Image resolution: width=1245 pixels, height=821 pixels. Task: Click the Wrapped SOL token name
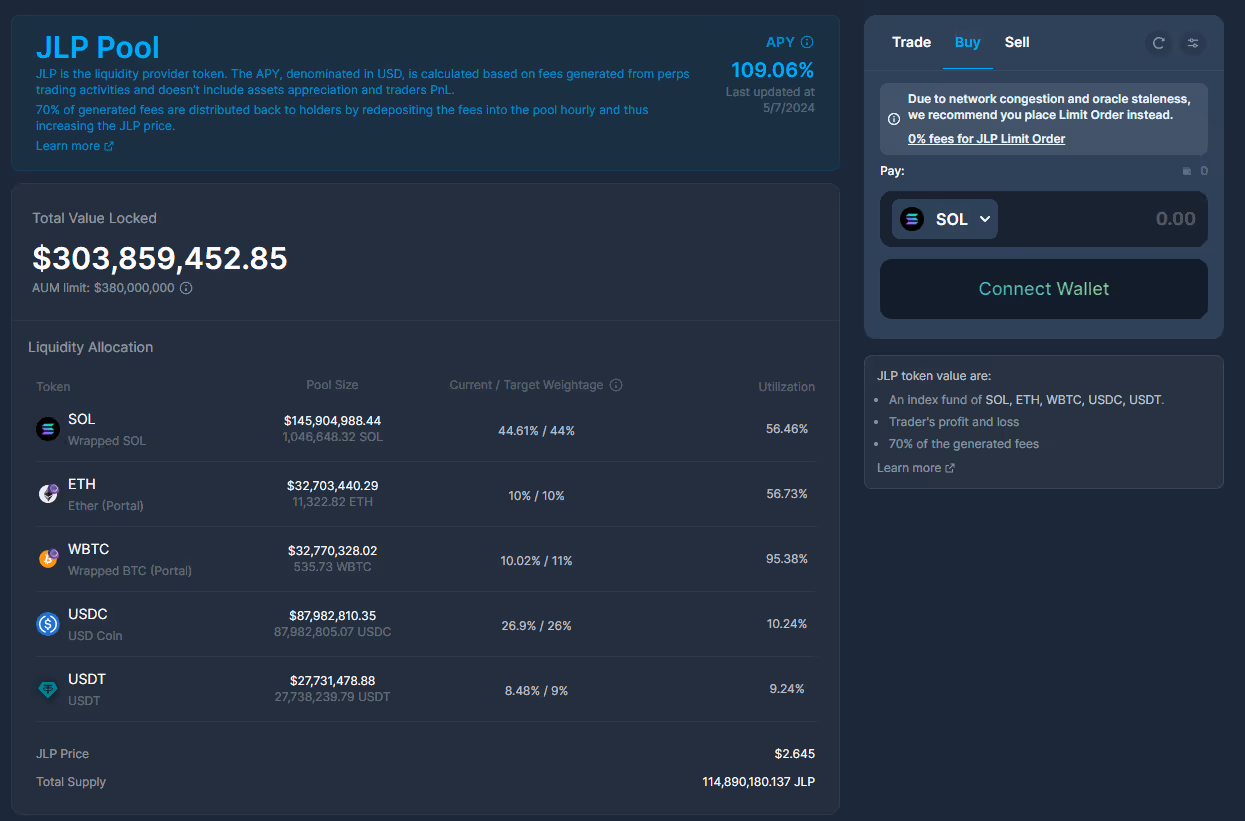(107, 441)
